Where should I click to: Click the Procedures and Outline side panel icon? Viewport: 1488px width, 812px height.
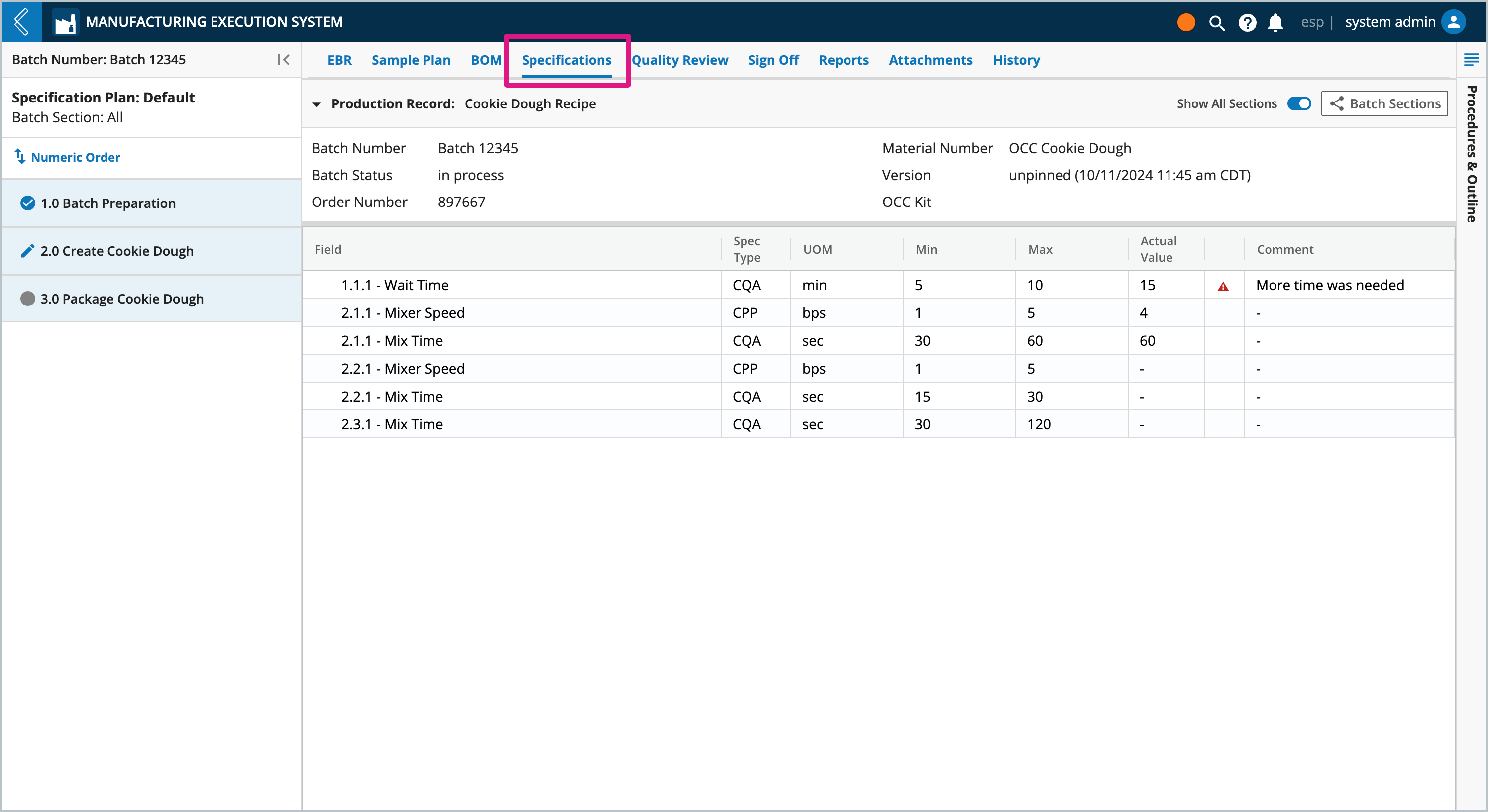[x=1471, y=59]
